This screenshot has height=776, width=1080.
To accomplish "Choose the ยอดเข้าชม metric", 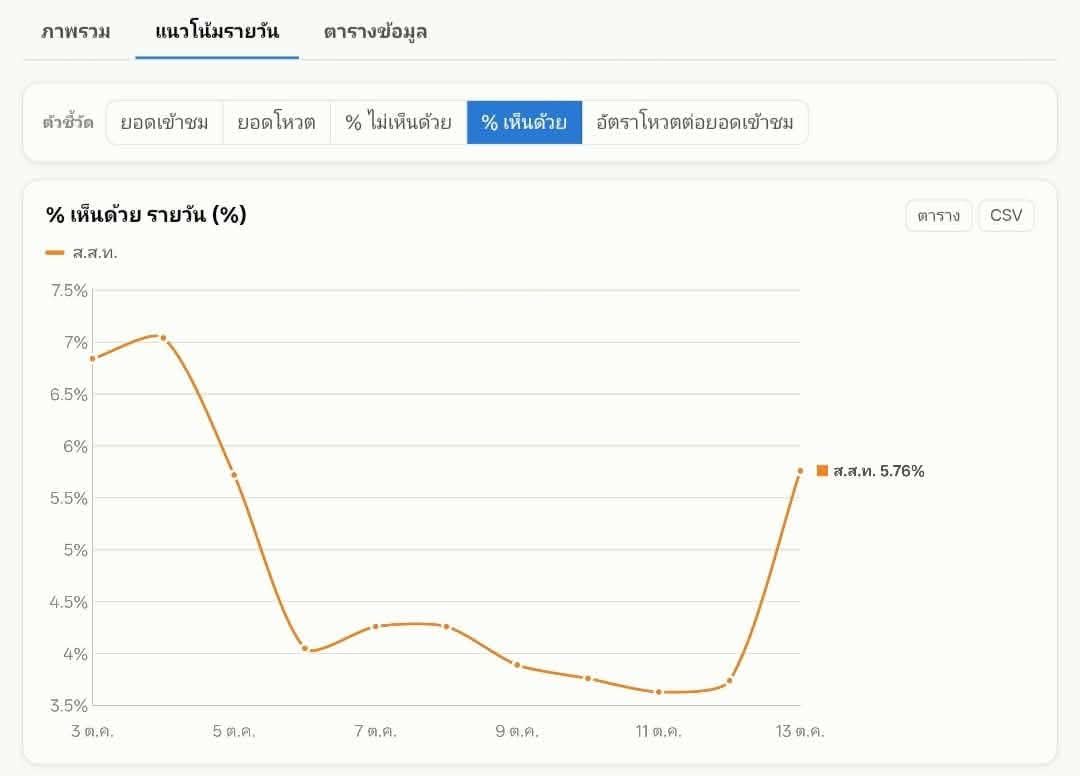I will 165,123.
